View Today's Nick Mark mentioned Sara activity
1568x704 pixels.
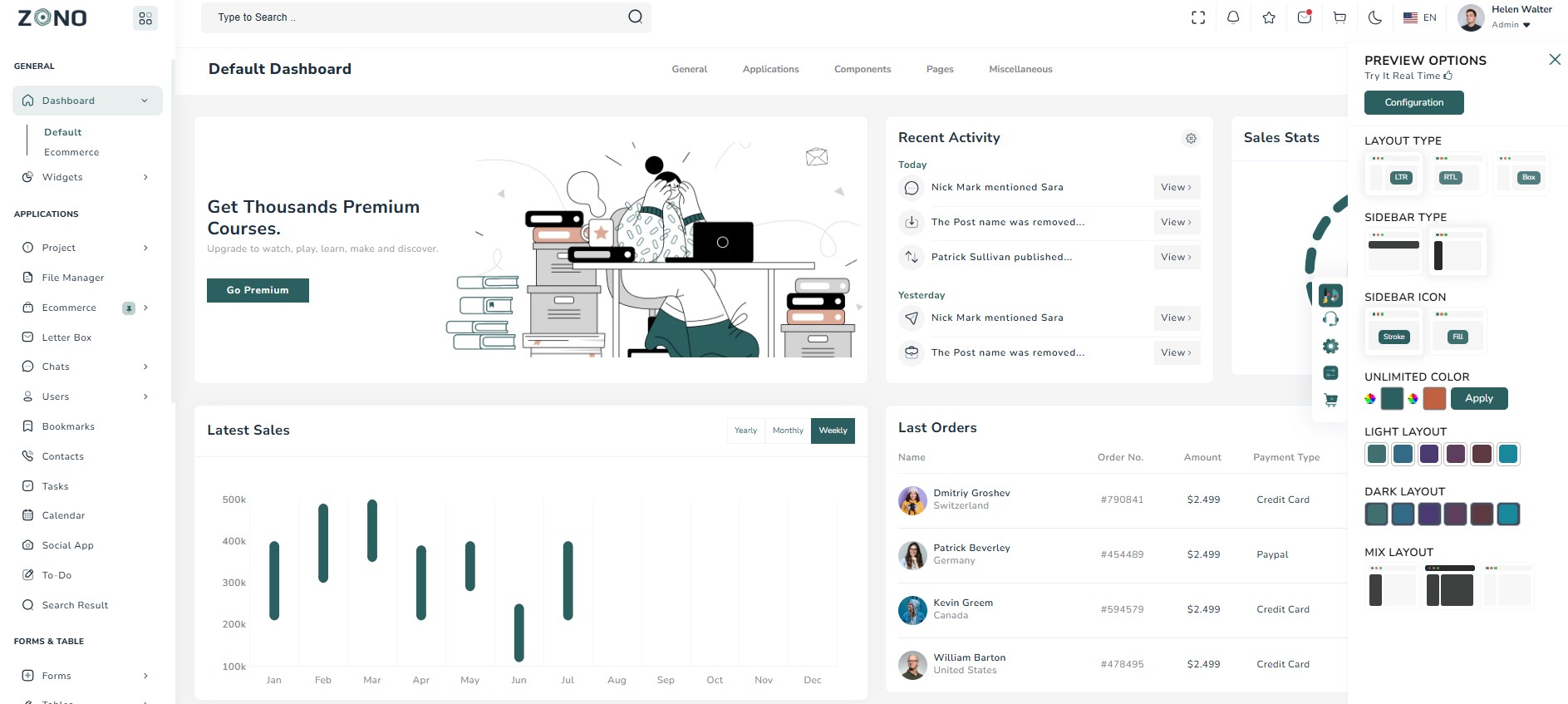tap(1177, 188)
